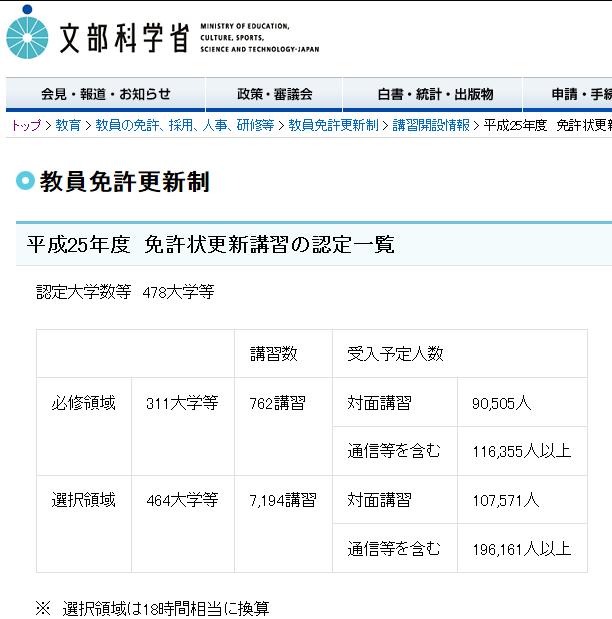Click the 免許状更新講習の認定一覧 section heading
Viewport: 612px width, 619px height.
[x=211, y=244]
